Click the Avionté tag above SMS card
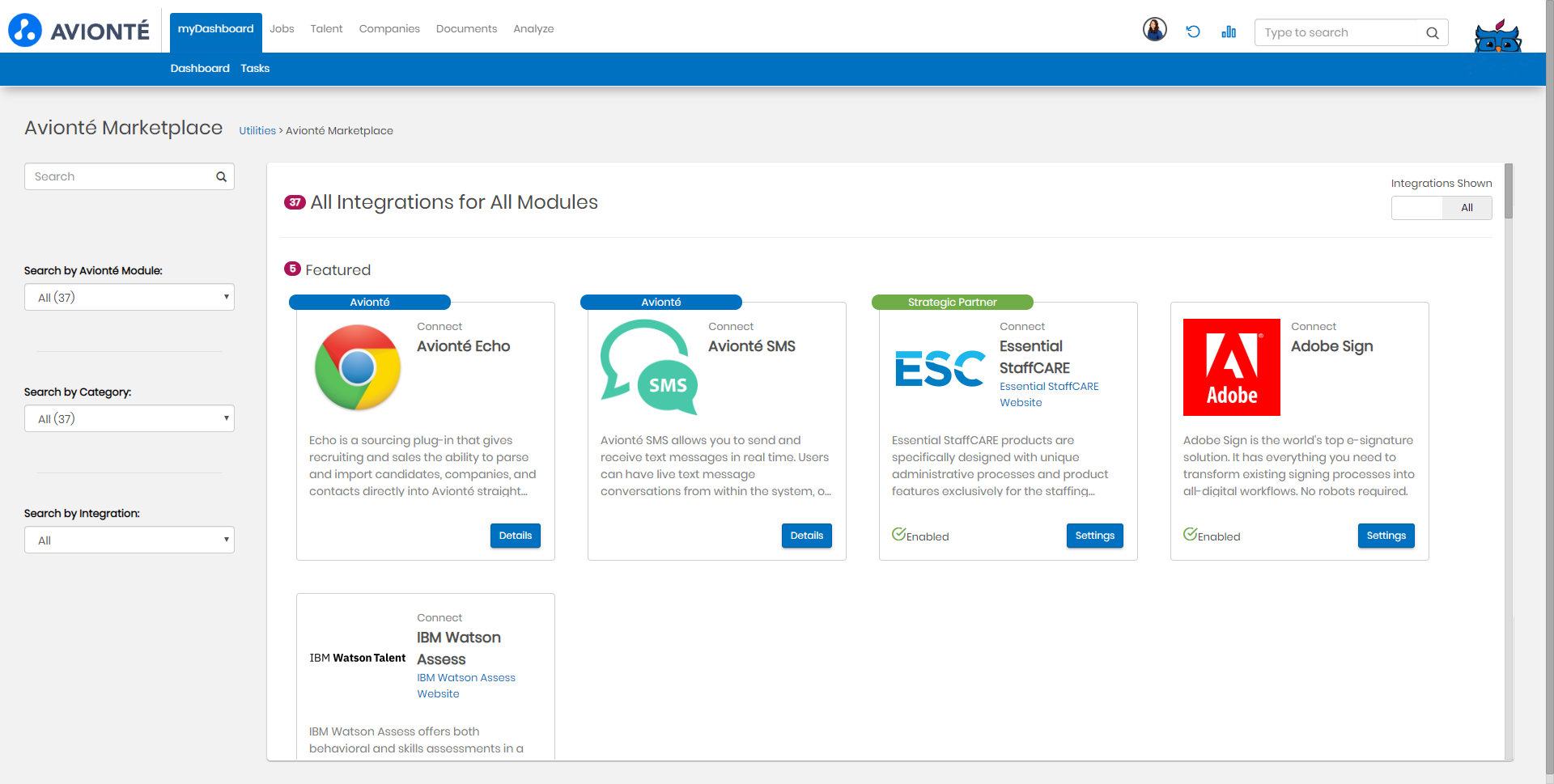 pyautogui.click(x=661, y=303)
